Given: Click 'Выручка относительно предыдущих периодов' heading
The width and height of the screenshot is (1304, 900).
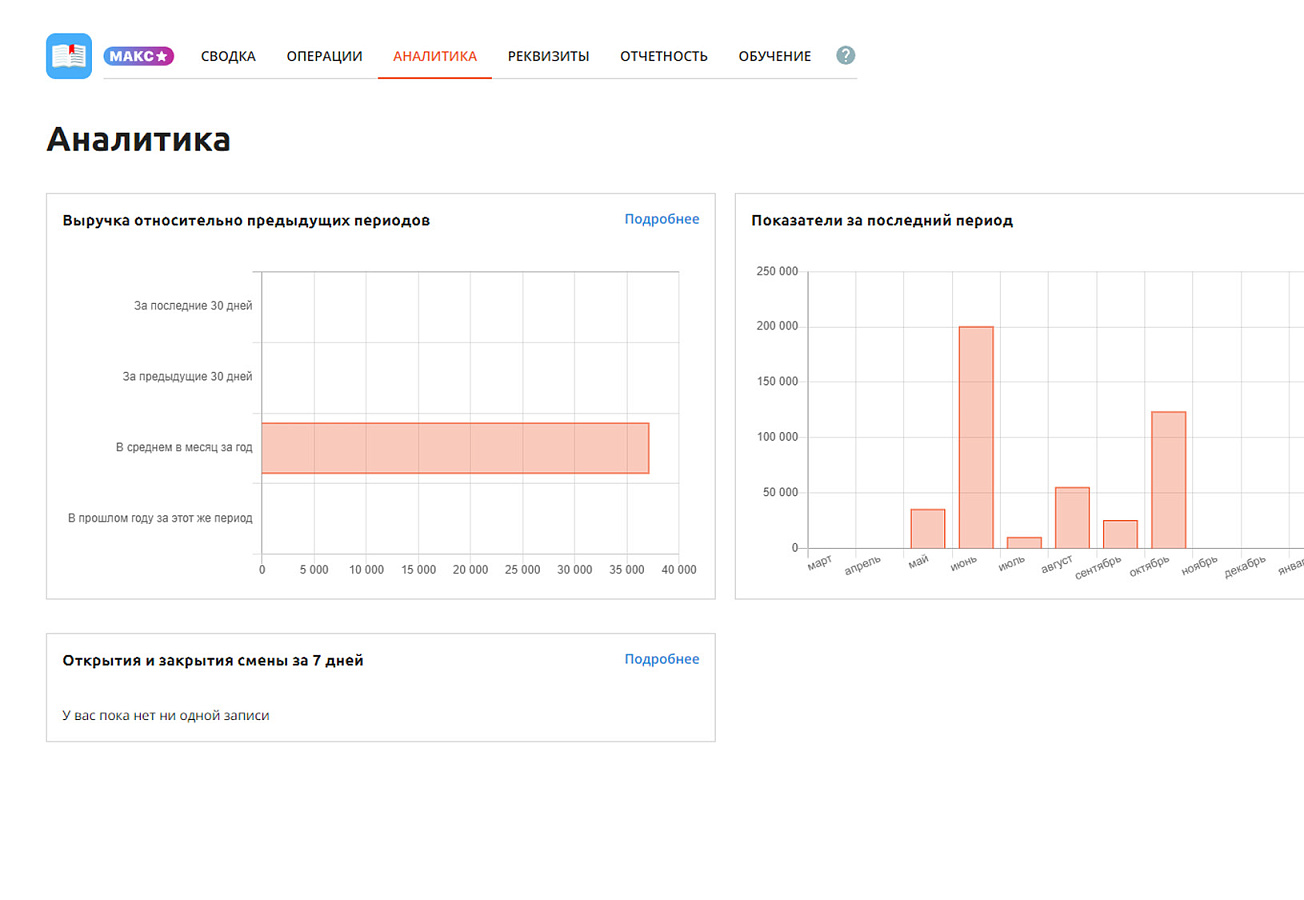Looking at the screenshot, I should pyautogui.click(x=246, y=221).
